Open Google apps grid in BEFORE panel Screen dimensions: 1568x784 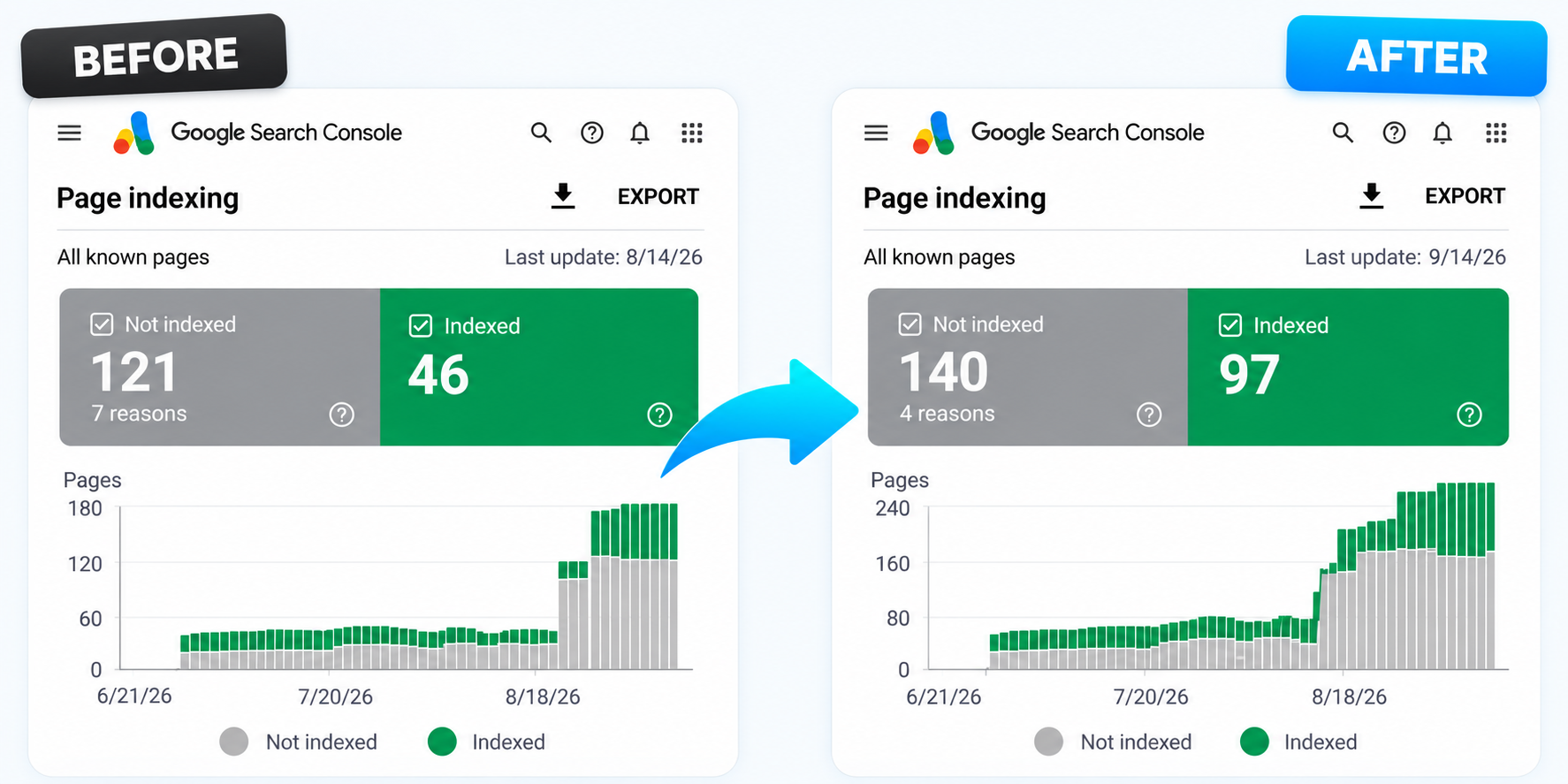692,133
